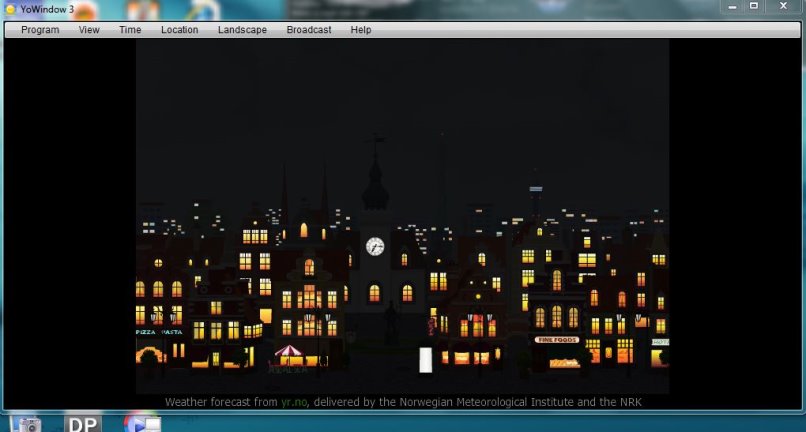The width and height of the screenshot is (806, 432).
Task: Click the yr.no forecast link
Action: (294, 402)
